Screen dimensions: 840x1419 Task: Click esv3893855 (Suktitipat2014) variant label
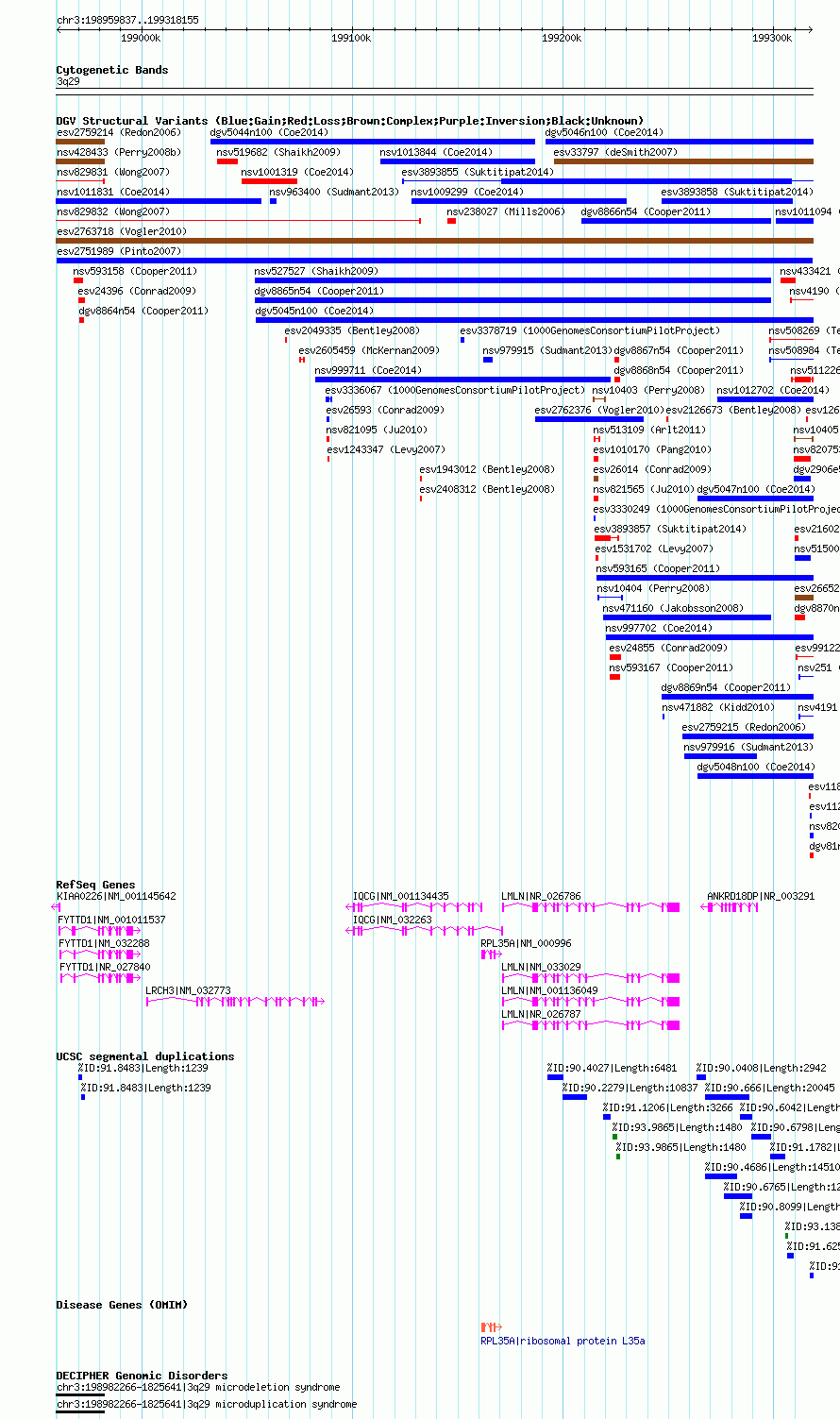(x=479, y=172)
